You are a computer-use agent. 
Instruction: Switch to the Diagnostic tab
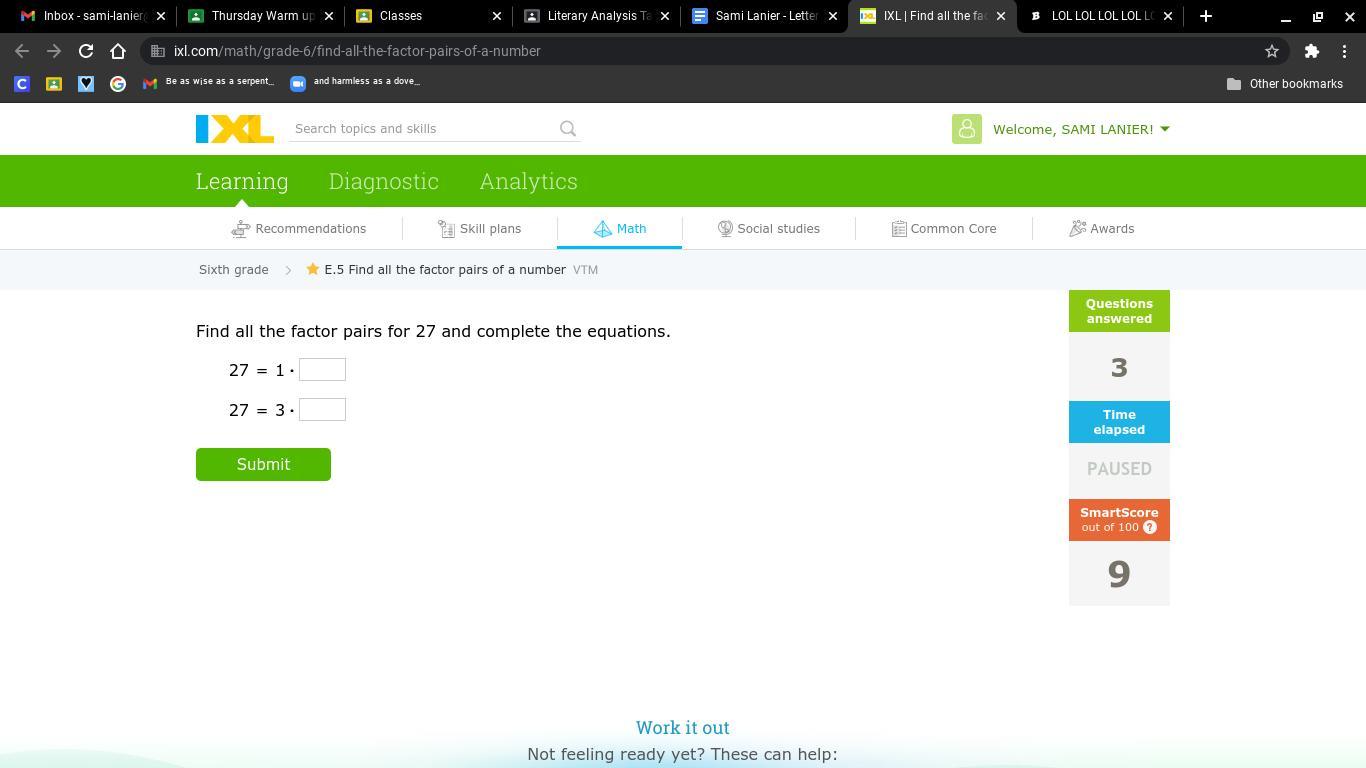[x=383, y=181]
